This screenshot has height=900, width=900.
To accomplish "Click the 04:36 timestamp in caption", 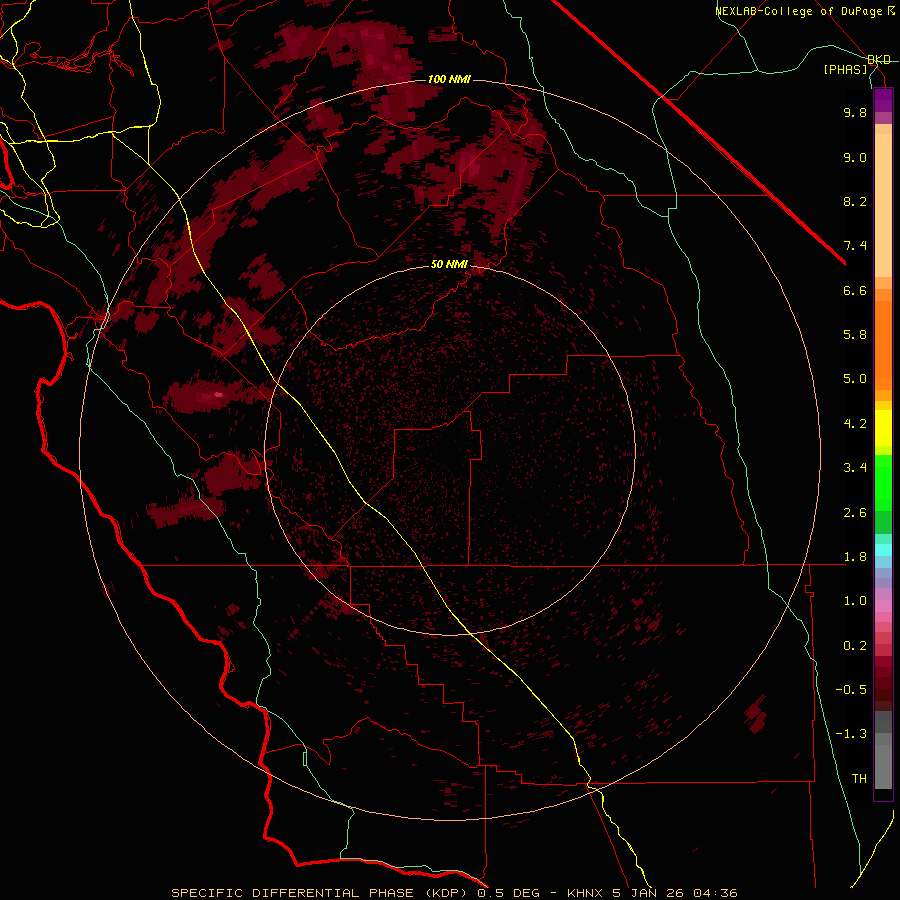I will point(715,893).
